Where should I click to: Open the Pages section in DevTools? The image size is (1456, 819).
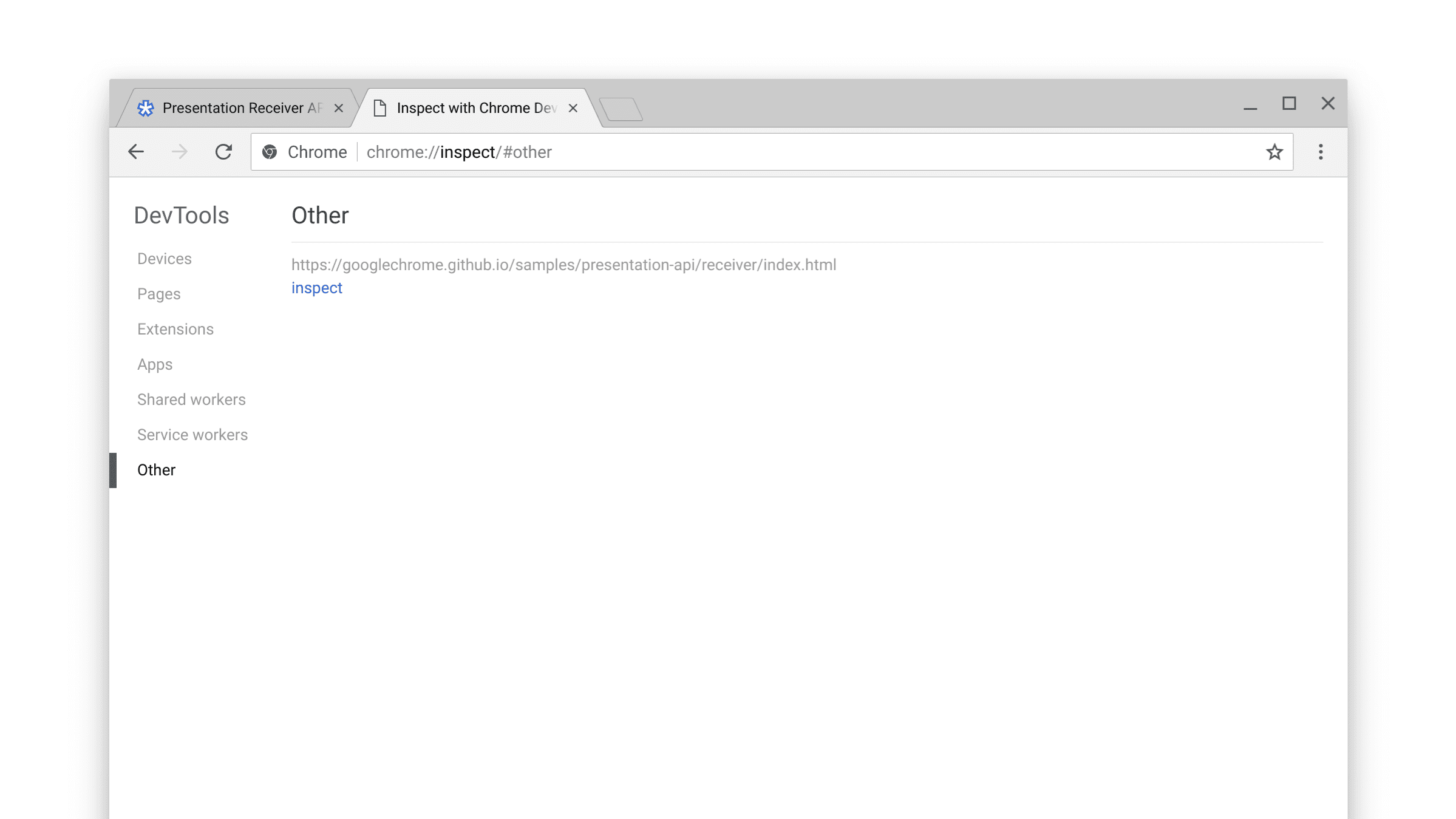pos(158,293)
